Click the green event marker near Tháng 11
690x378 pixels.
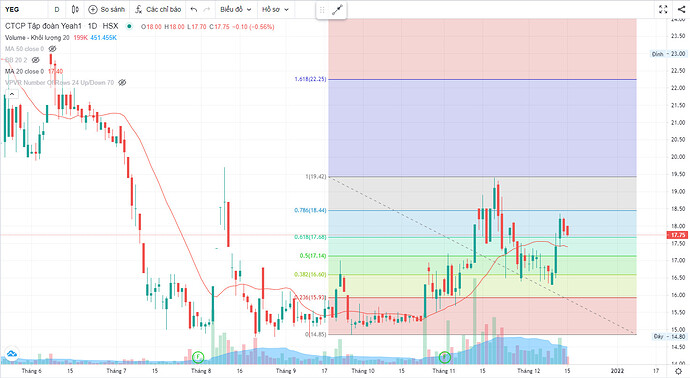tap(445, 357)
